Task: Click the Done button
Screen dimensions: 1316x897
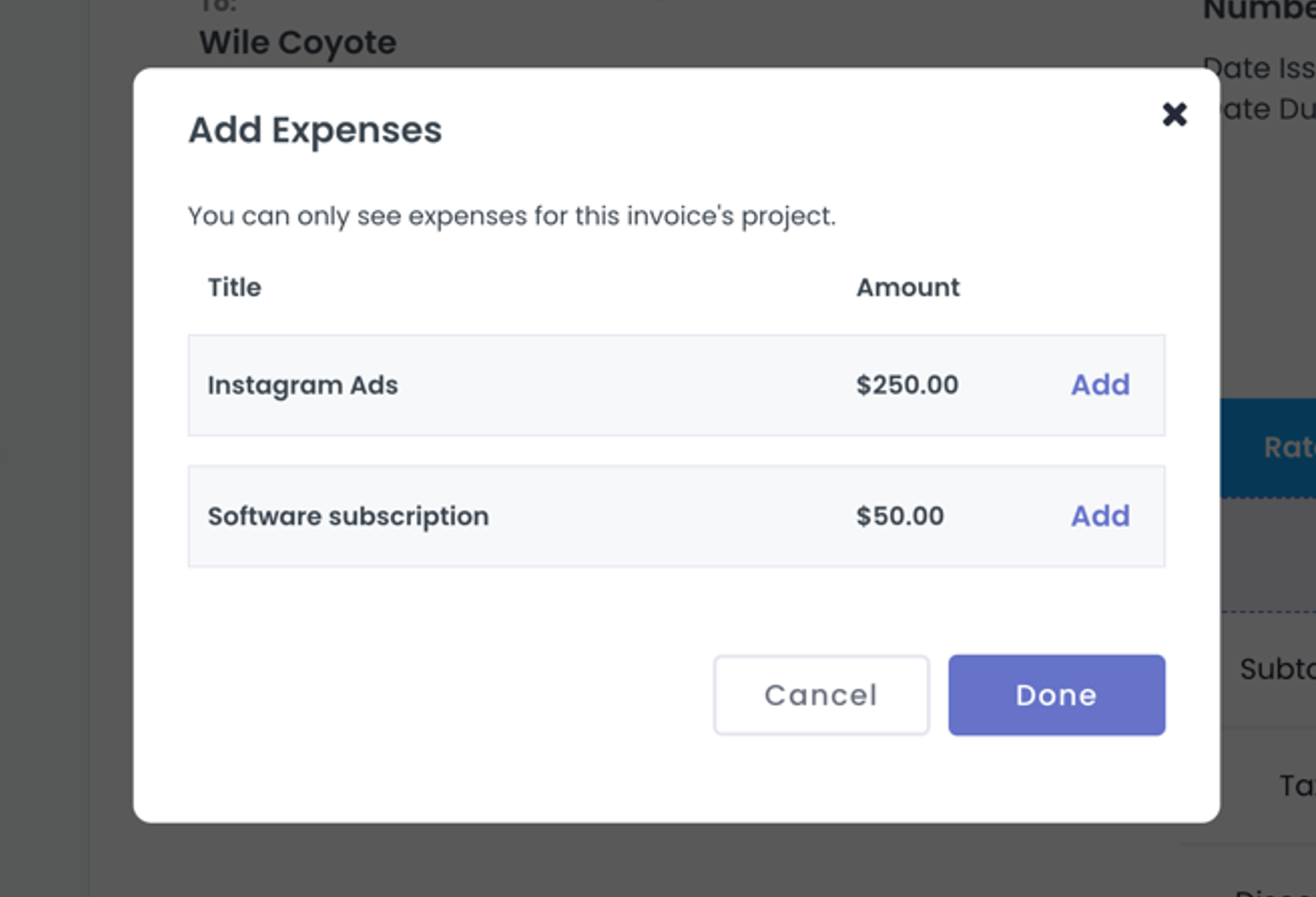Action: (1055, 695)
